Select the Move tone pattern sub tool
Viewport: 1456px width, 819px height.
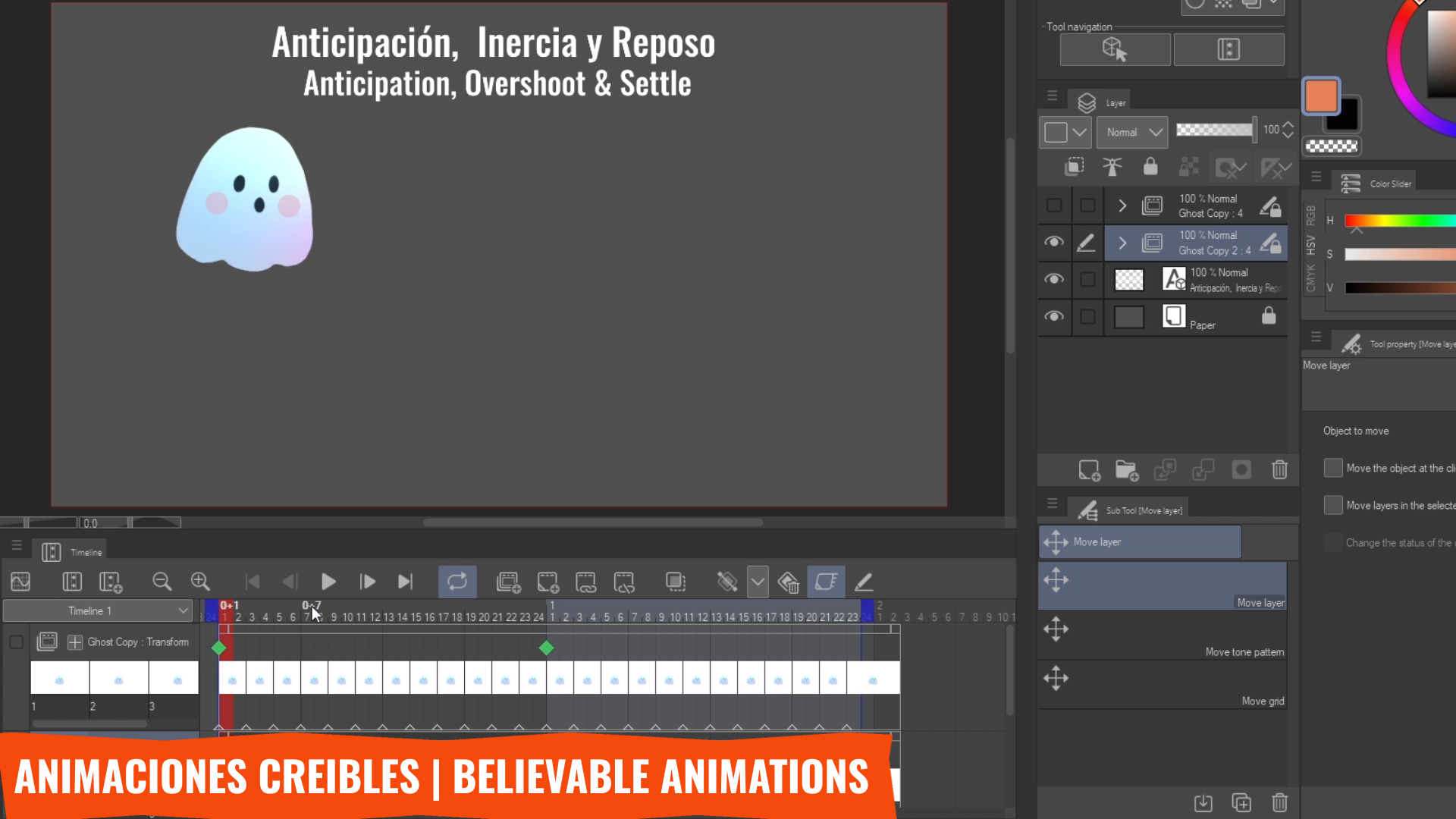(x=1163, y=635)
